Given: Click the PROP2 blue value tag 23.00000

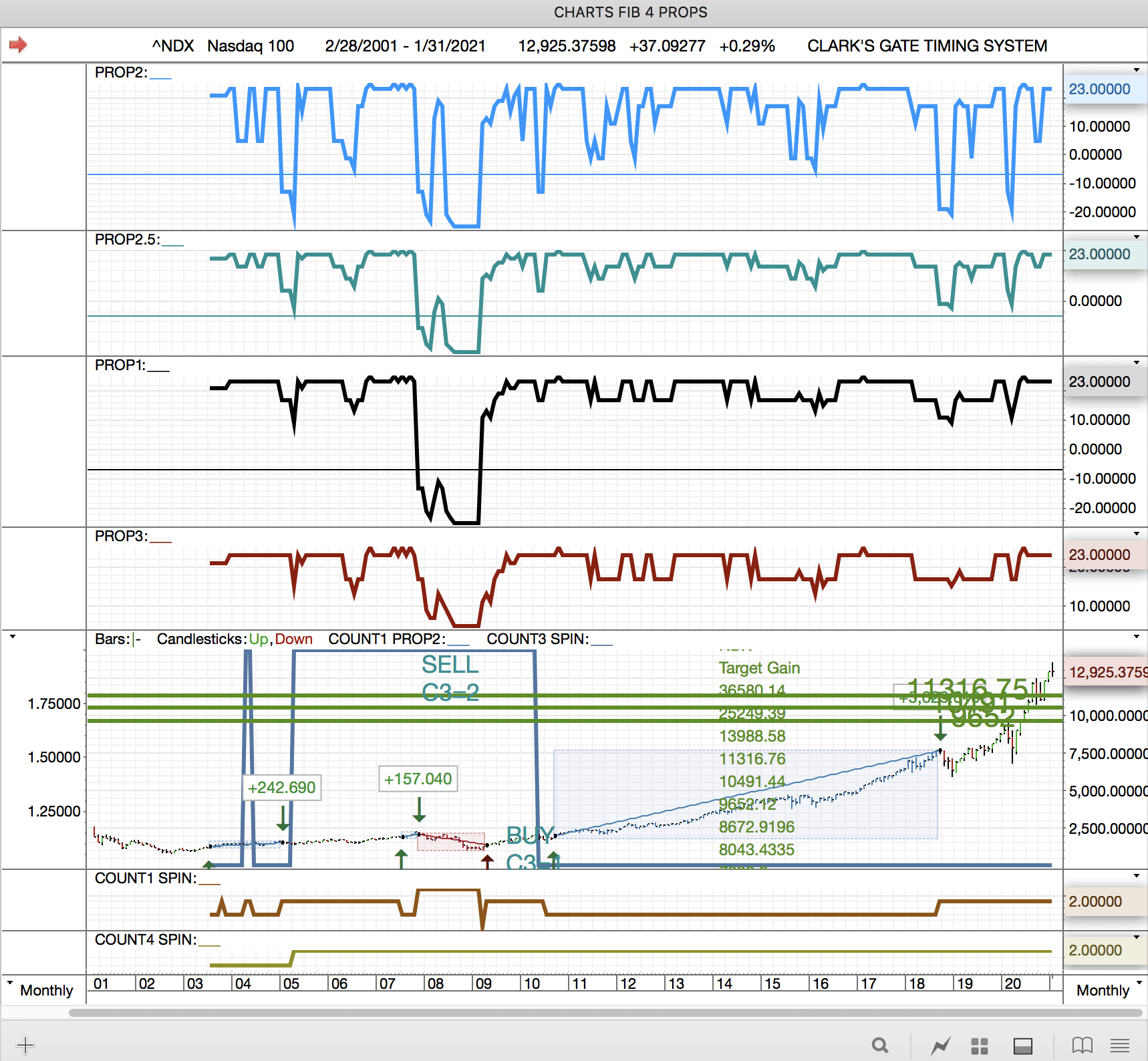Looking at the screenshot, I should coord(1105,89).
